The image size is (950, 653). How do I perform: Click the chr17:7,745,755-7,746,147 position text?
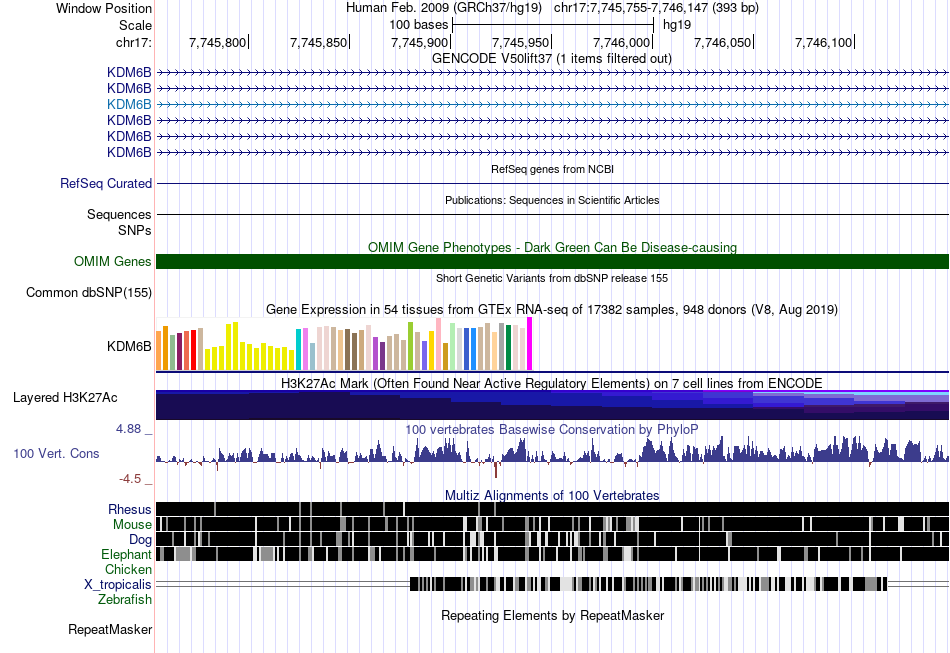[656, 8]
